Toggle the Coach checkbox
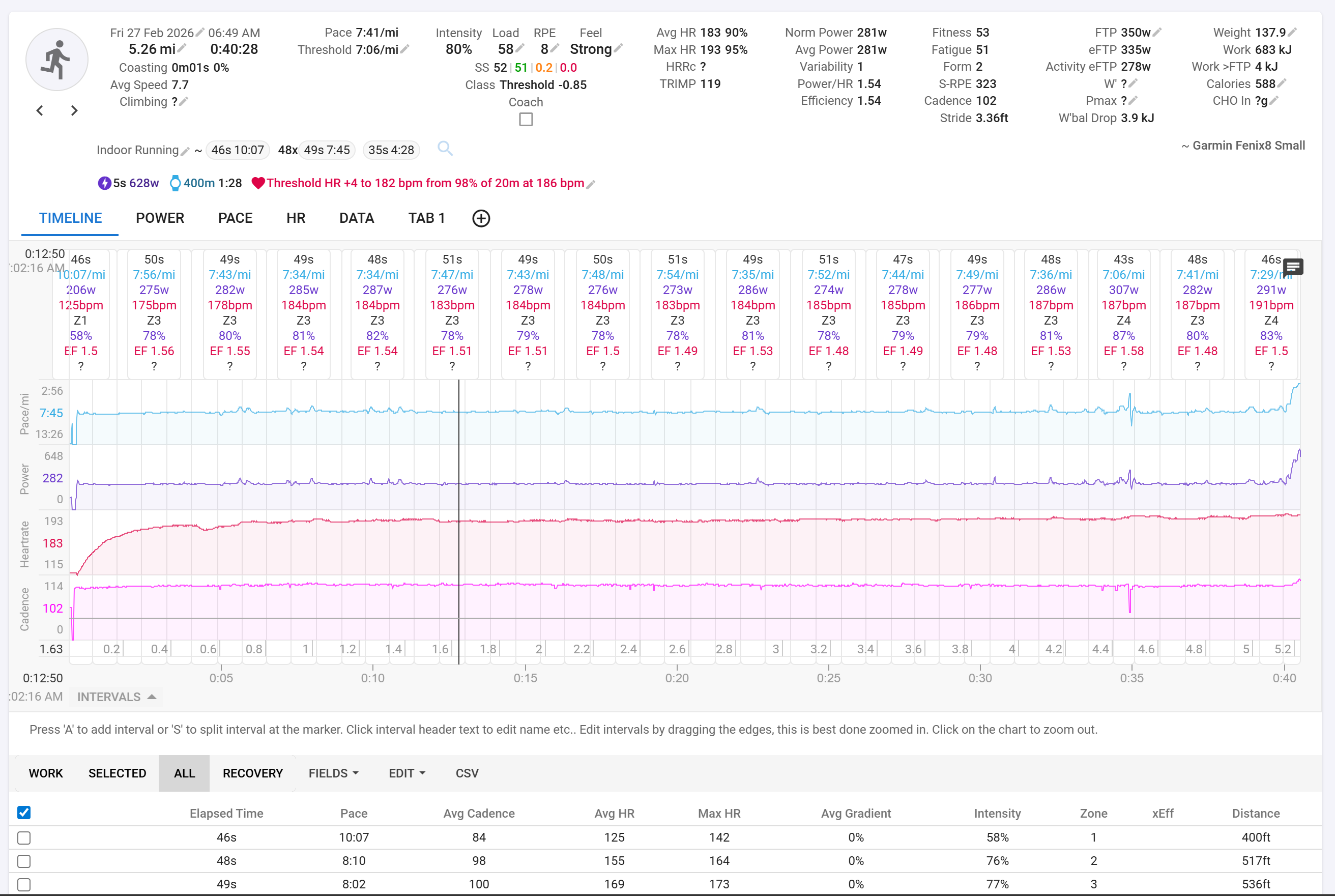This screenshot has height=896, width=1335. point(526,120)
